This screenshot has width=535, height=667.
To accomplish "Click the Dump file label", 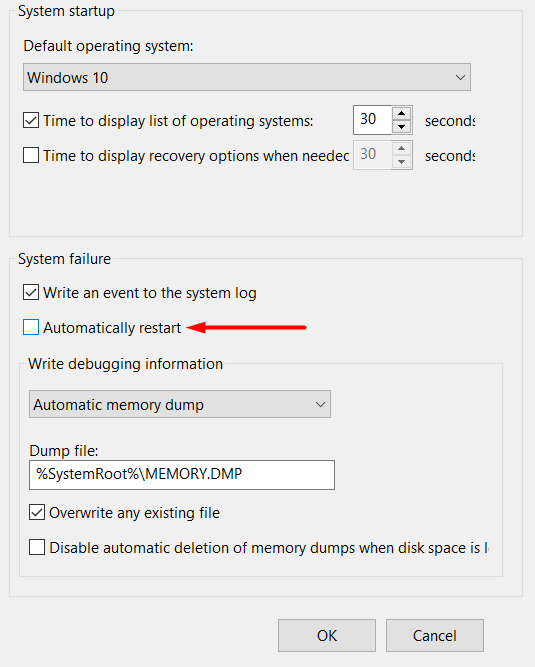I will coord(64,450).
